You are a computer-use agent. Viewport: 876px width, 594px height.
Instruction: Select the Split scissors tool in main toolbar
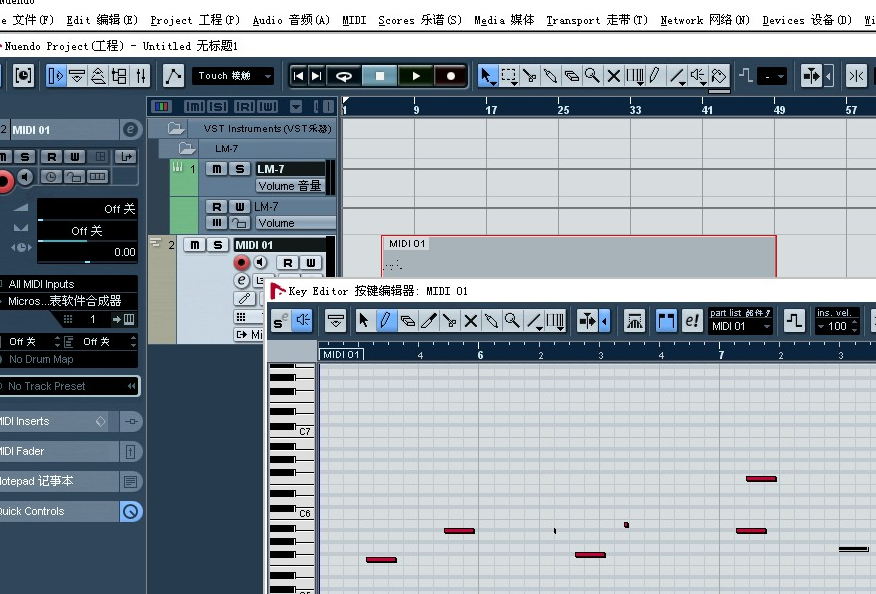(x=530, y=75)
